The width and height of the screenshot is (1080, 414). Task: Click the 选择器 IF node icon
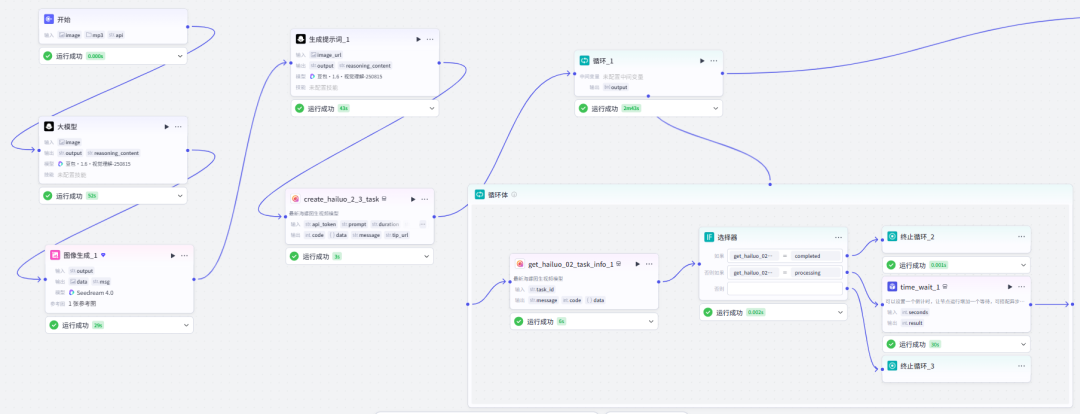tap(709, 237)
